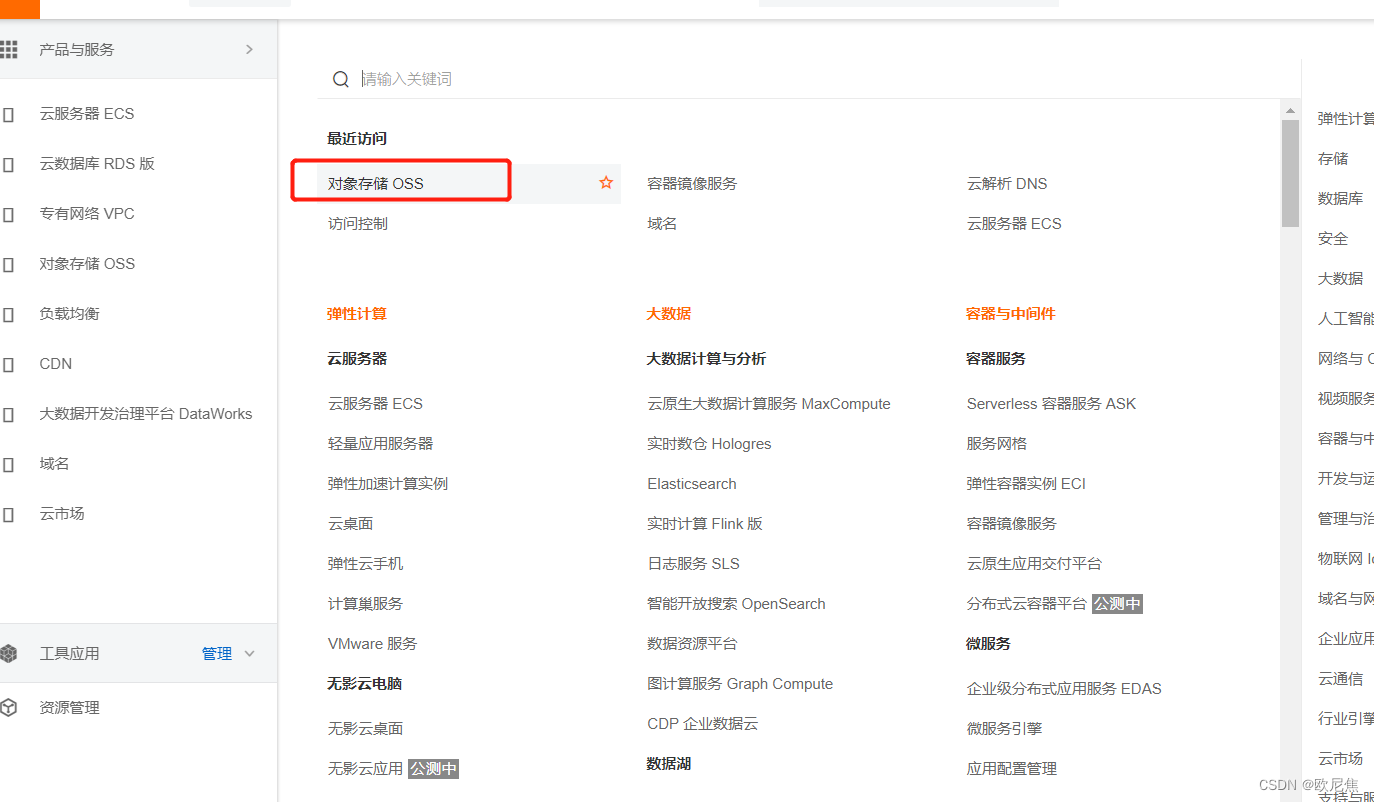The width and height of the screenshot is (1374, 802).
Task: Collapse the 工具应用 section chevron
Action: point(250,653)
